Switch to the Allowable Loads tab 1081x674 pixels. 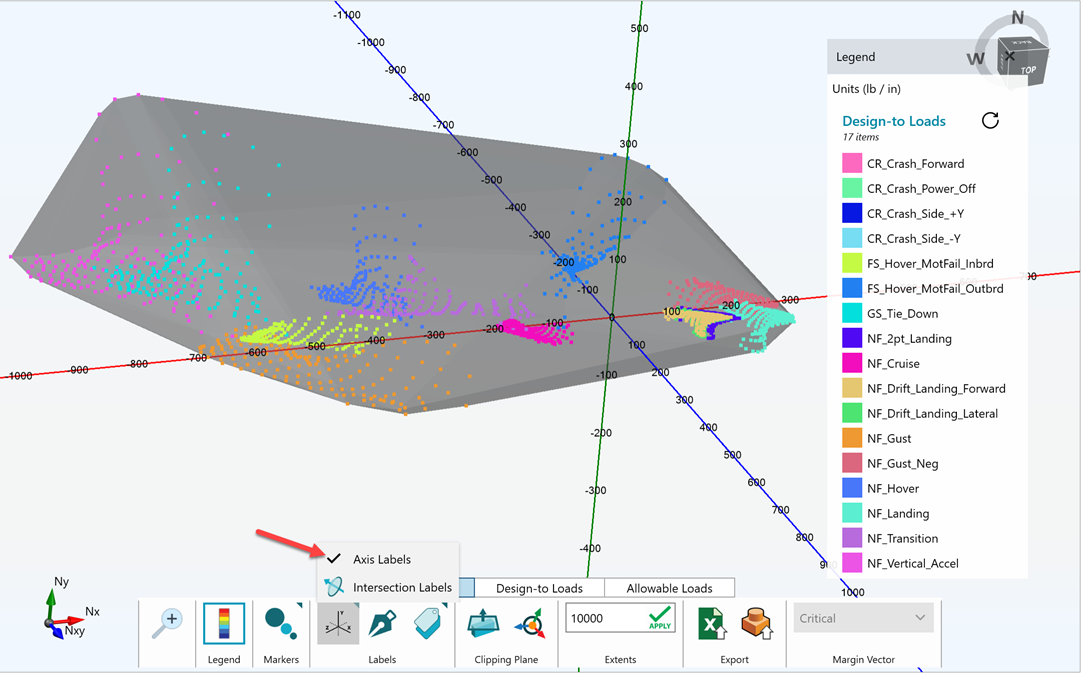669,588
